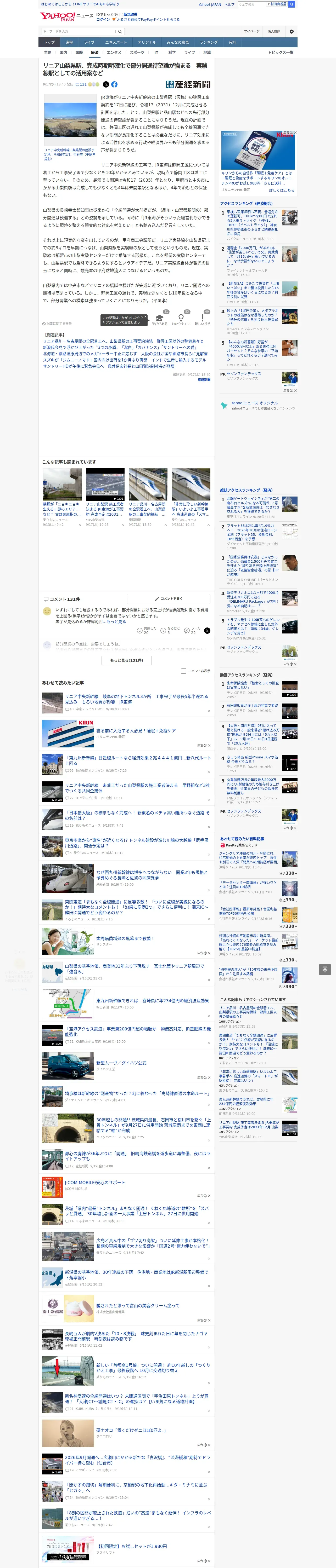Click 記事に関する報告 report icon link
The height and width of the screenshot is (1568, 336).
coord(57,324)
